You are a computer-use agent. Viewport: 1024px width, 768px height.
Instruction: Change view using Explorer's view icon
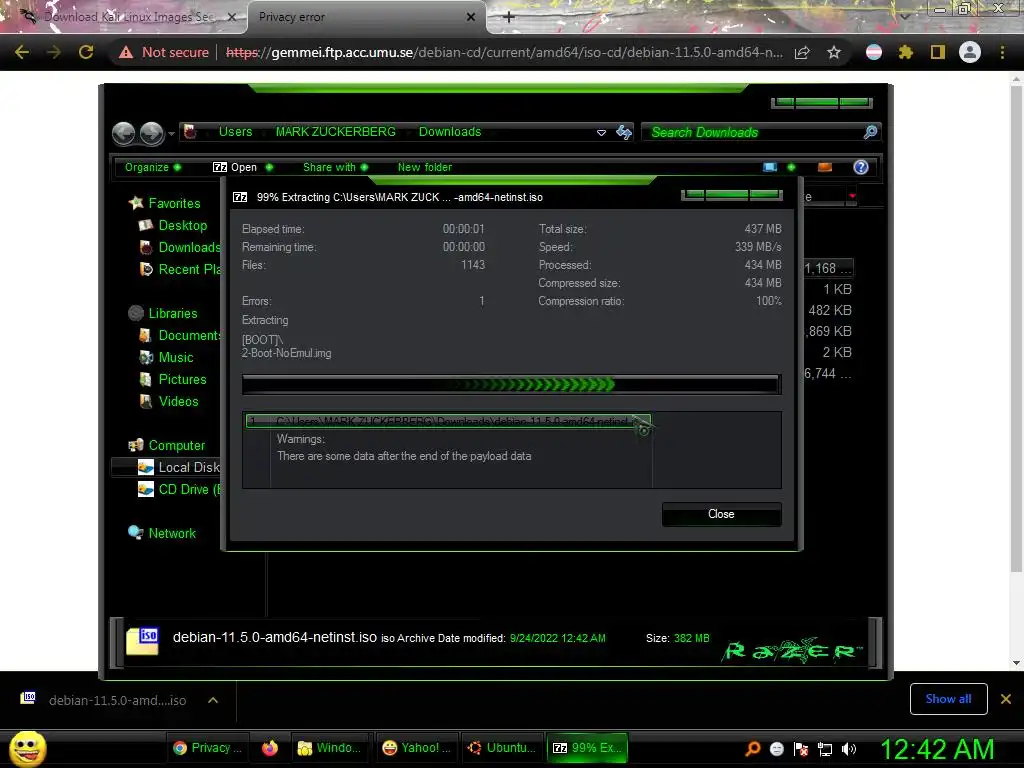pos(770,167)
